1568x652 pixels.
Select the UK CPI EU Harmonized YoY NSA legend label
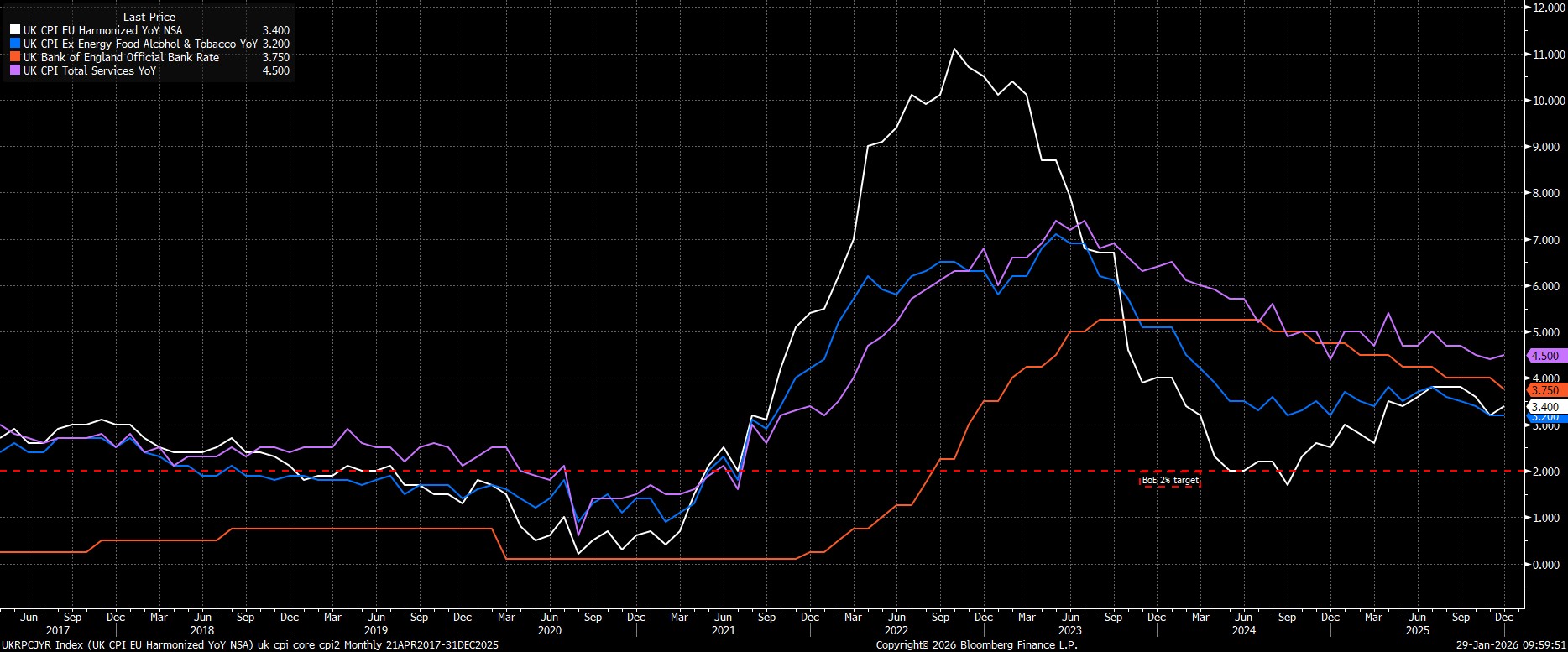[x=102, y=30]
